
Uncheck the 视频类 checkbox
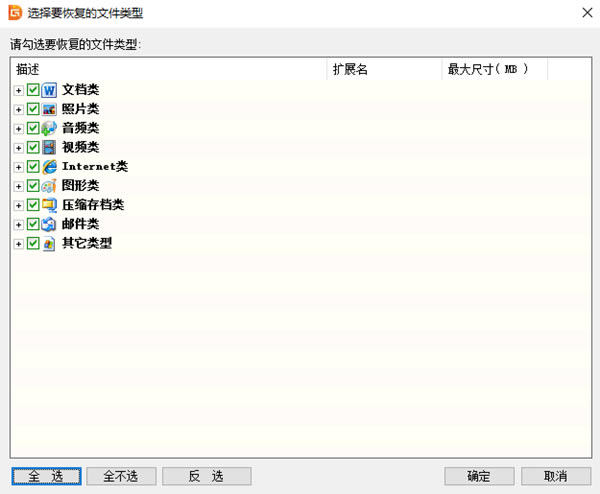point(33,147)
